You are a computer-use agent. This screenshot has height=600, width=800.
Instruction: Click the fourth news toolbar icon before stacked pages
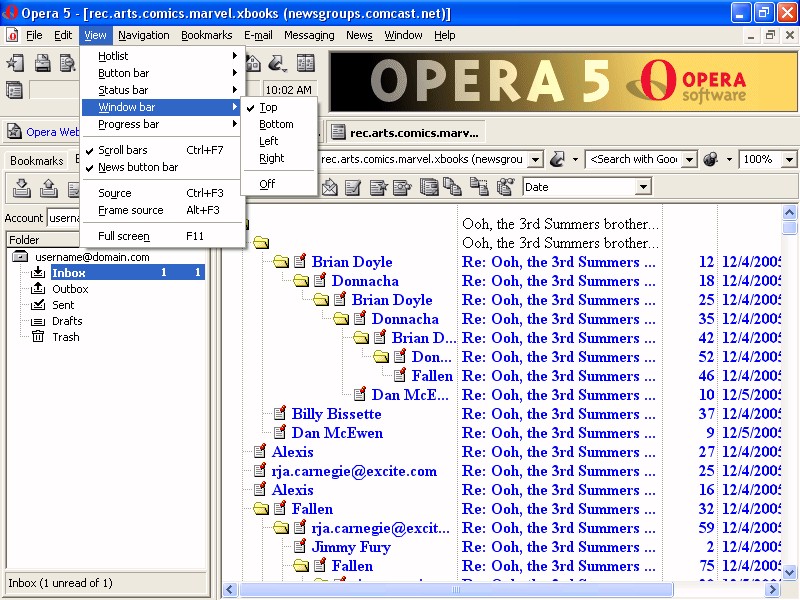tap(402, 187)
